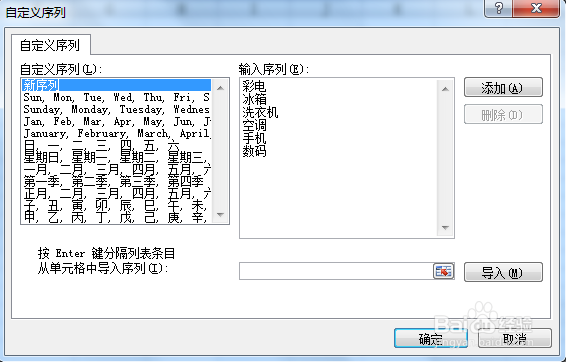
Task: Click the help question mark button
Action: [x=498, y=8]
